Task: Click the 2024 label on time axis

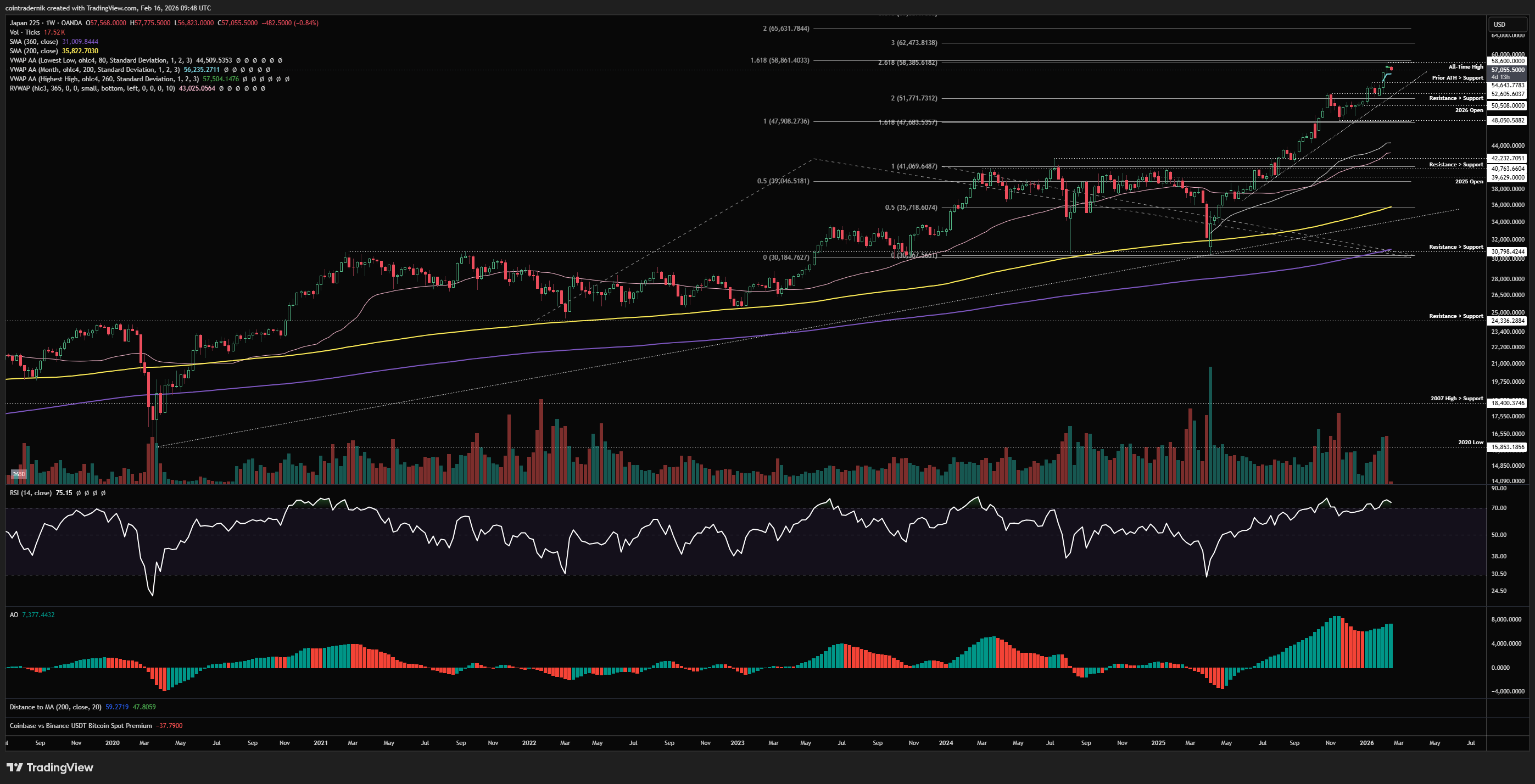Action: click(x=945, y=743)
